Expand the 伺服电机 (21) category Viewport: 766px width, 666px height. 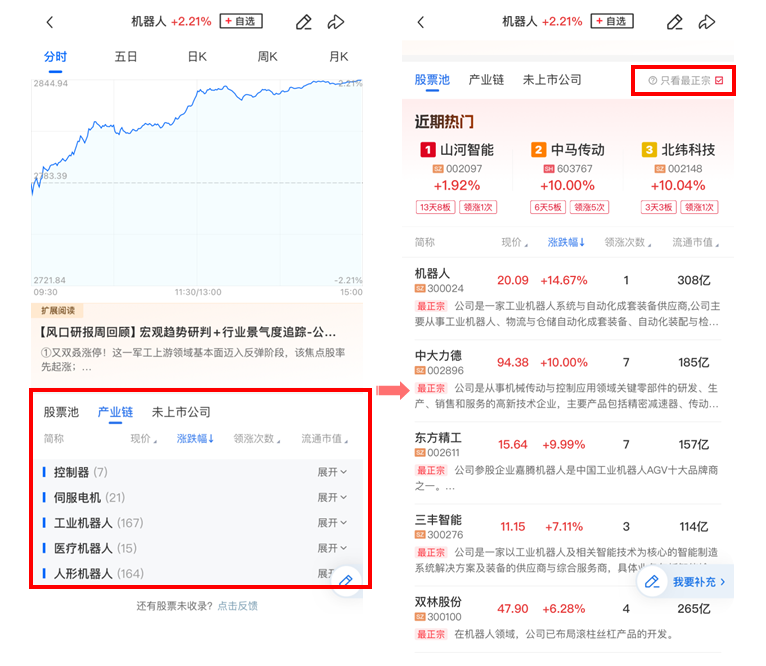[x=332, y=497]
